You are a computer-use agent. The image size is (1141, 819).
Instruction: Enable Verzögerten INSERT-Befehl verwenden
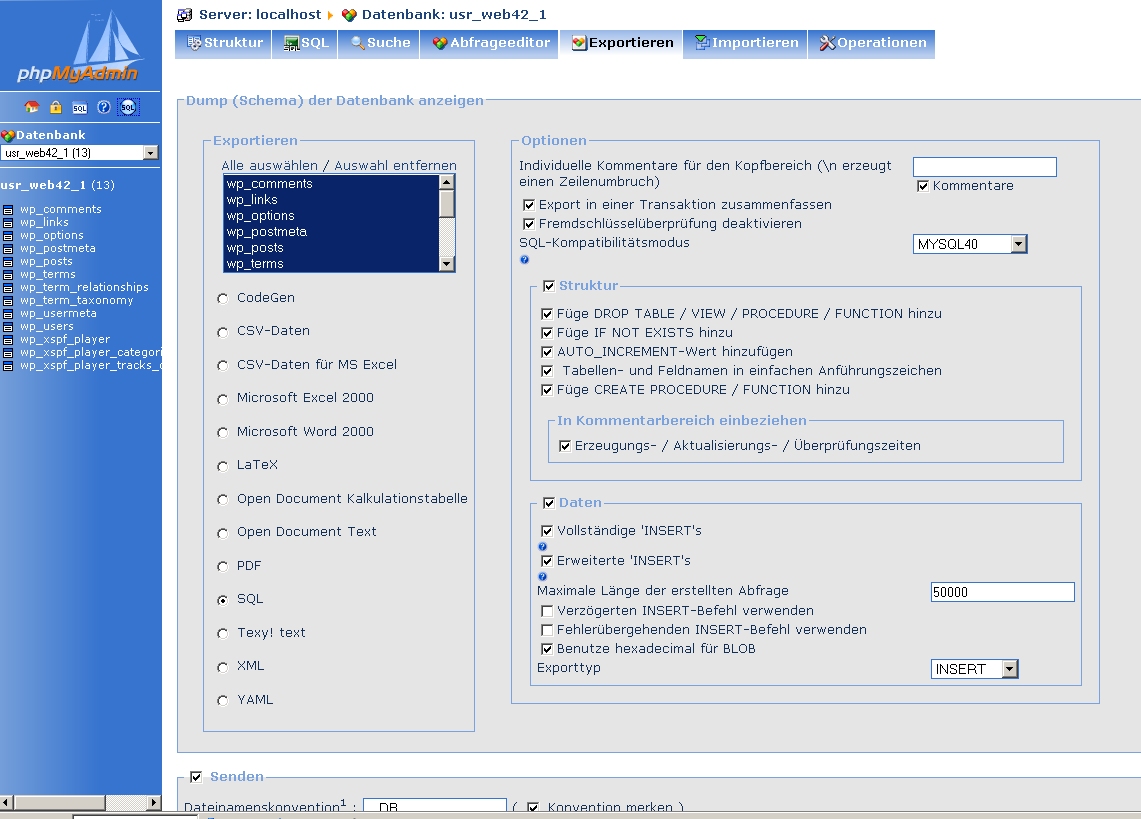coord(547,612)
